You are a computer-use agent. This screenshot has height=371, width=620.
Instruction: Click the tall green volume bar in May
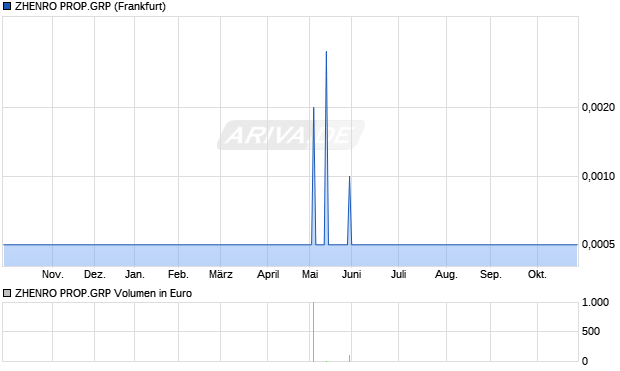point(313,331)
